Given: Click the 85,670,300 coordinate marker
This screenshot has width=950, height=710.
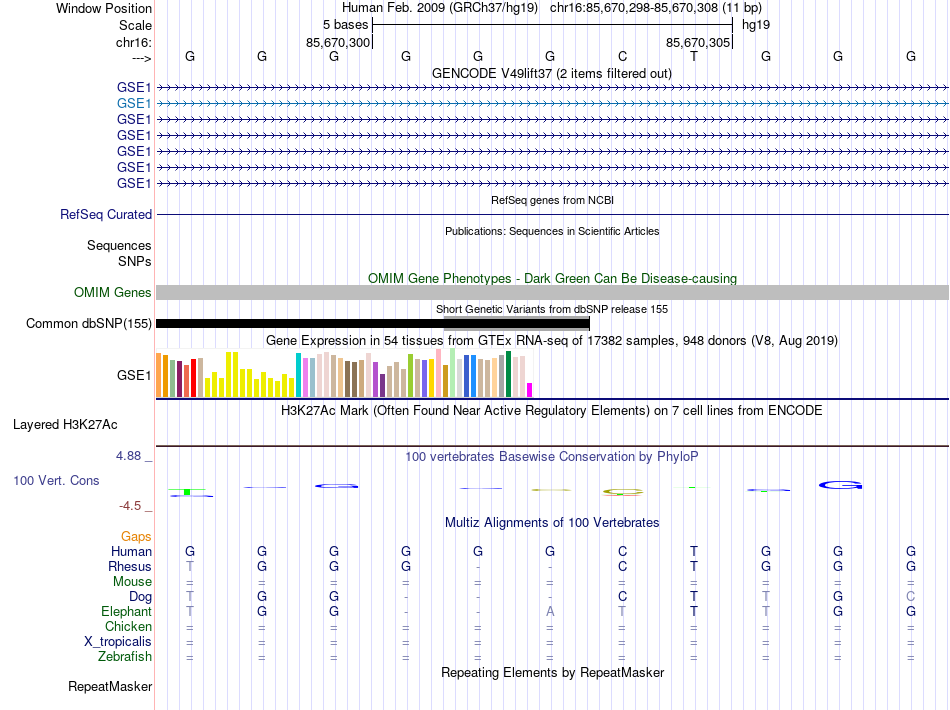Looking at the screenshot, I should tap(337, 42).
